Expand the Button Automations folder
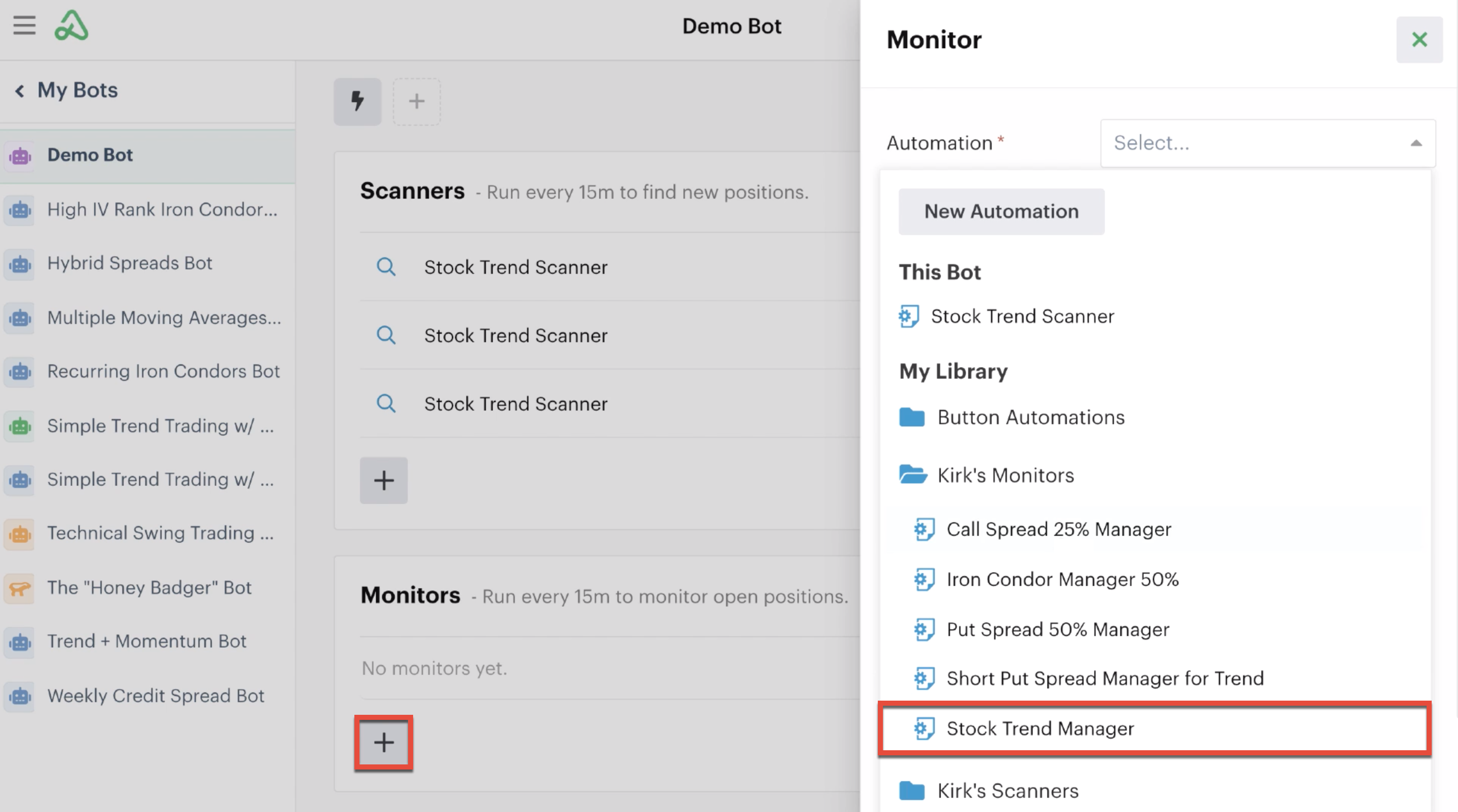Image resolution: width=1458 pixels, height=812 pixels. [x=1012, y=418]
